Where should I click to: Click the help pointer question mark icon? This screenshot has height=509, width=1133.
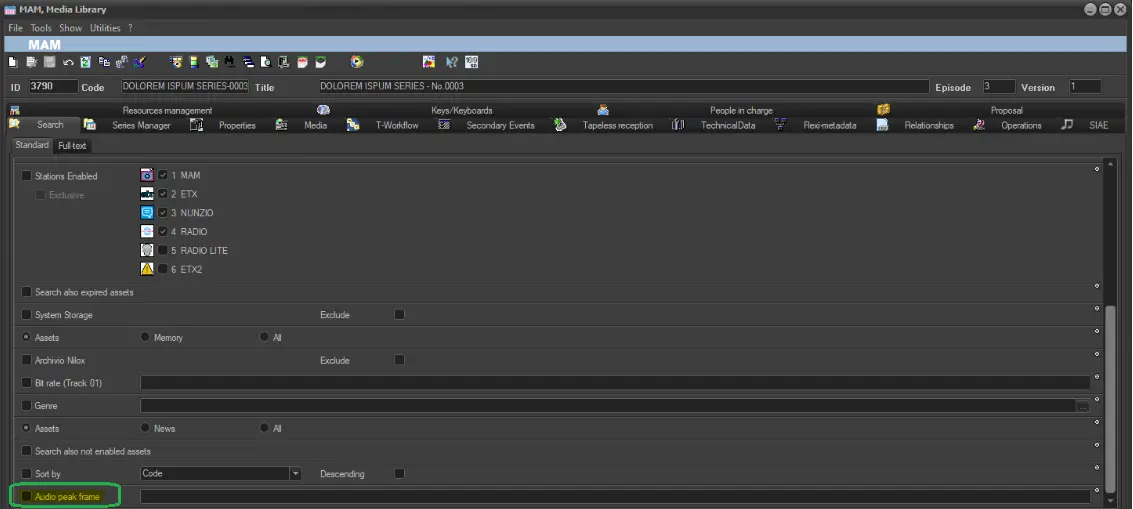click(x=451, y=62)
